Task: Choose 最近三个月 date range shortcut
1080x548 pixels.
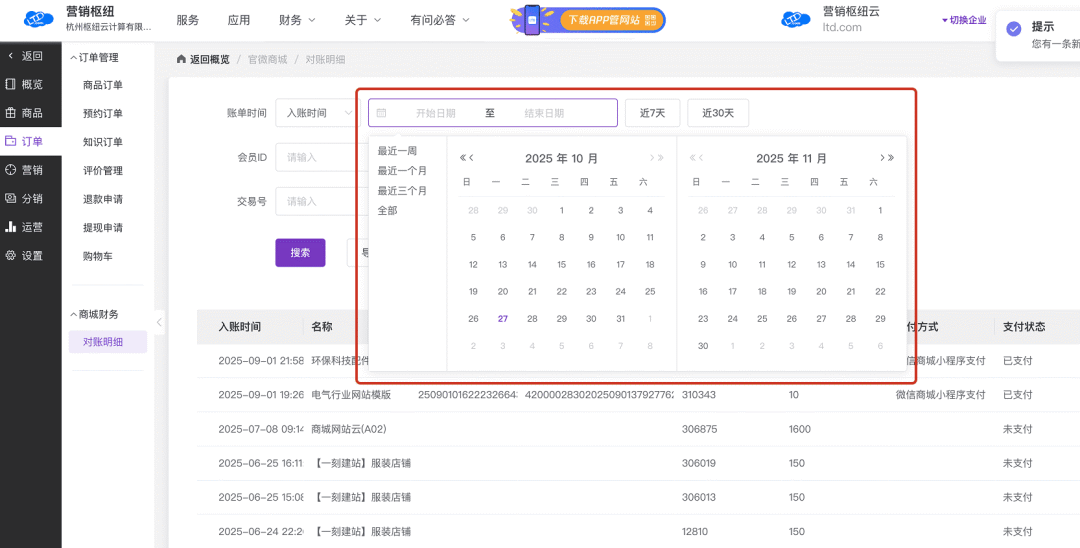Action: (402, 191)
